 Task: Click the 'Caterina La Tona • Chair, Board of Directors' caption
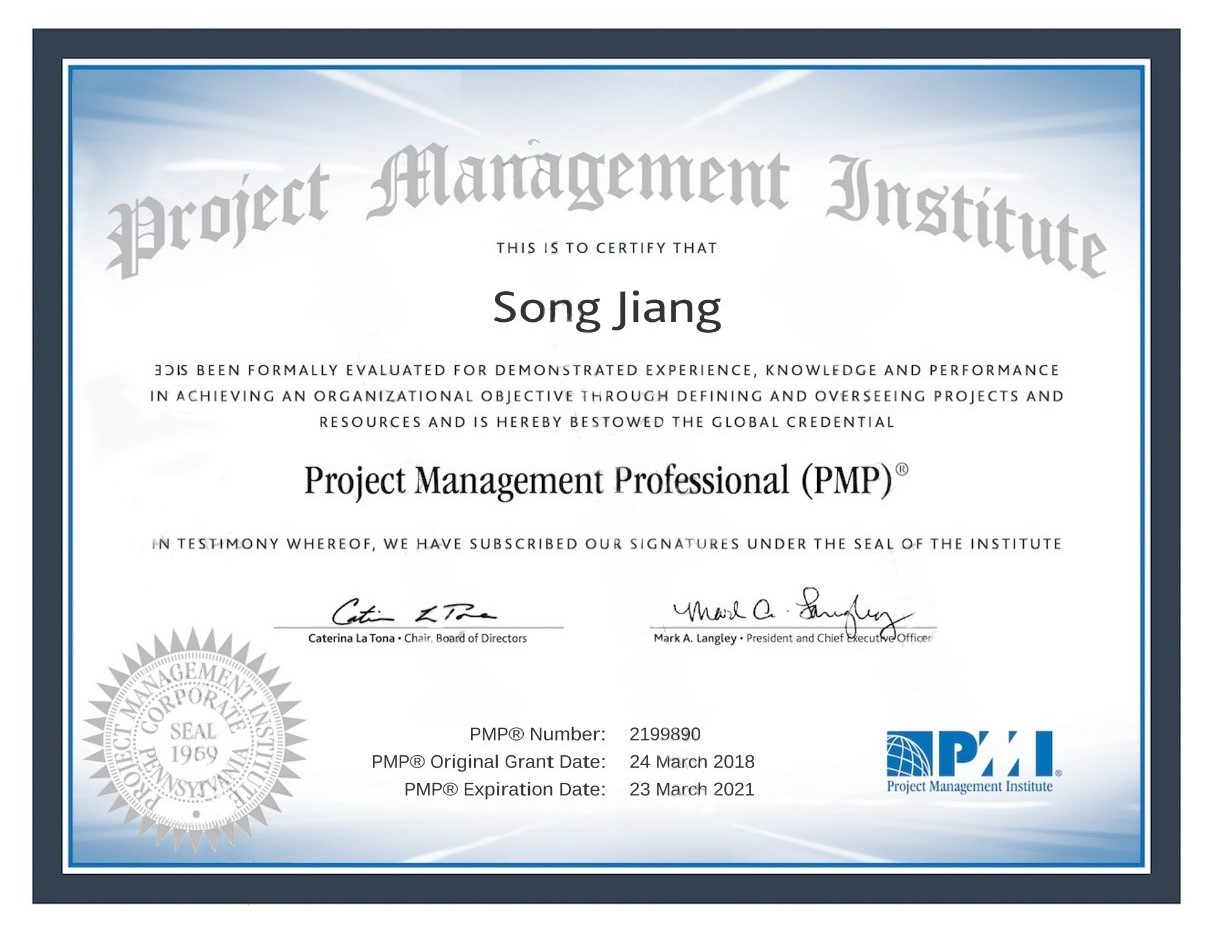[x=418, y=638]
